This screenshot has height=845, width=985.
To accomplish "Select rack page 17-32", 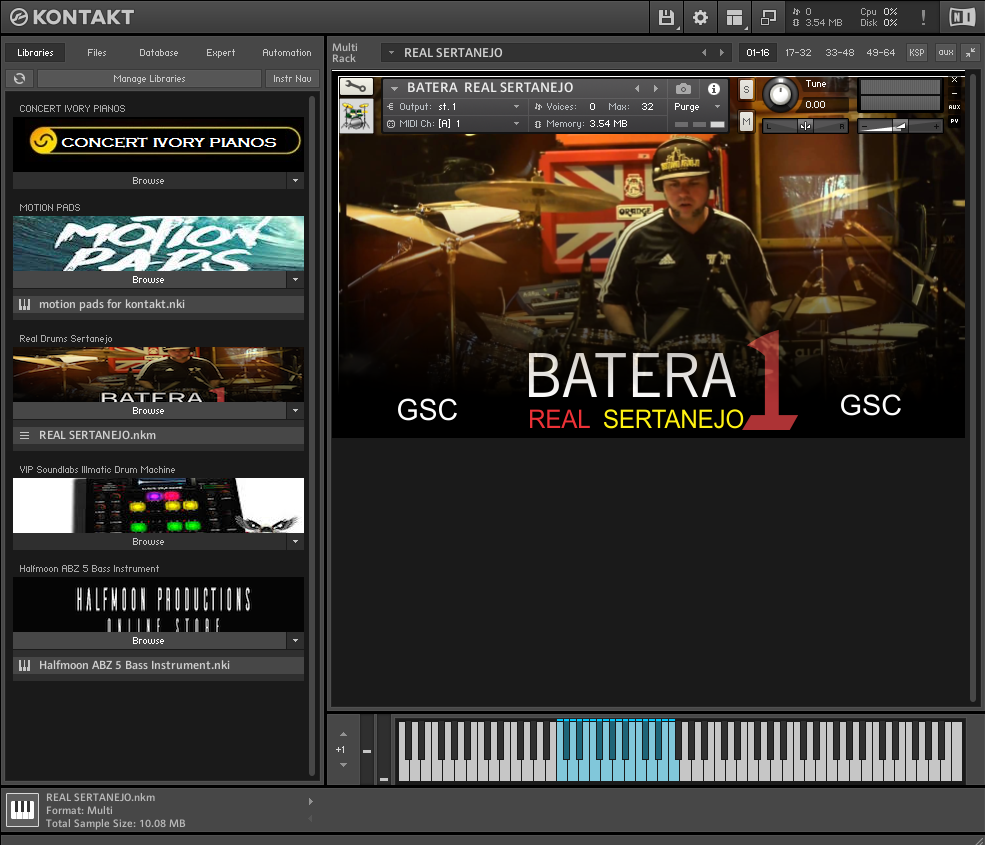I will 798,53.
